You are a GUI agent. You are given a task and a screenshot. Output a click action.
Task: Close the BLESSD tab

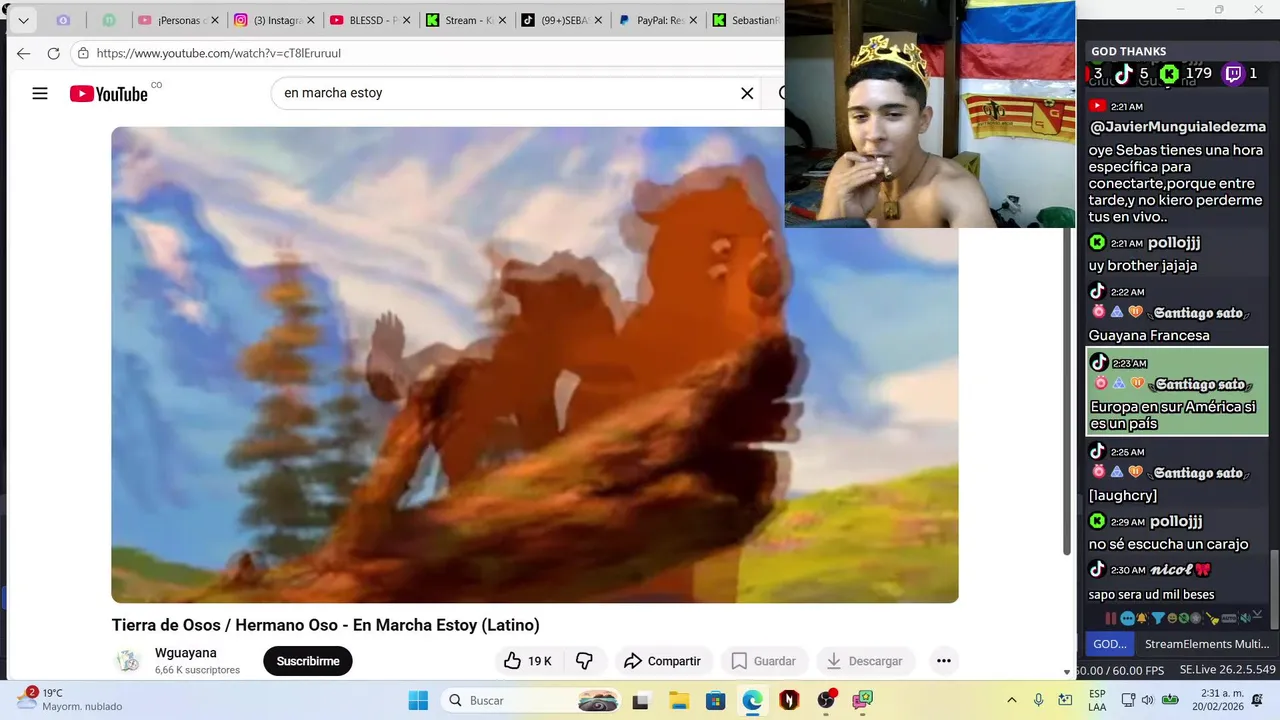pyautogui.click(x=407, y=20)
